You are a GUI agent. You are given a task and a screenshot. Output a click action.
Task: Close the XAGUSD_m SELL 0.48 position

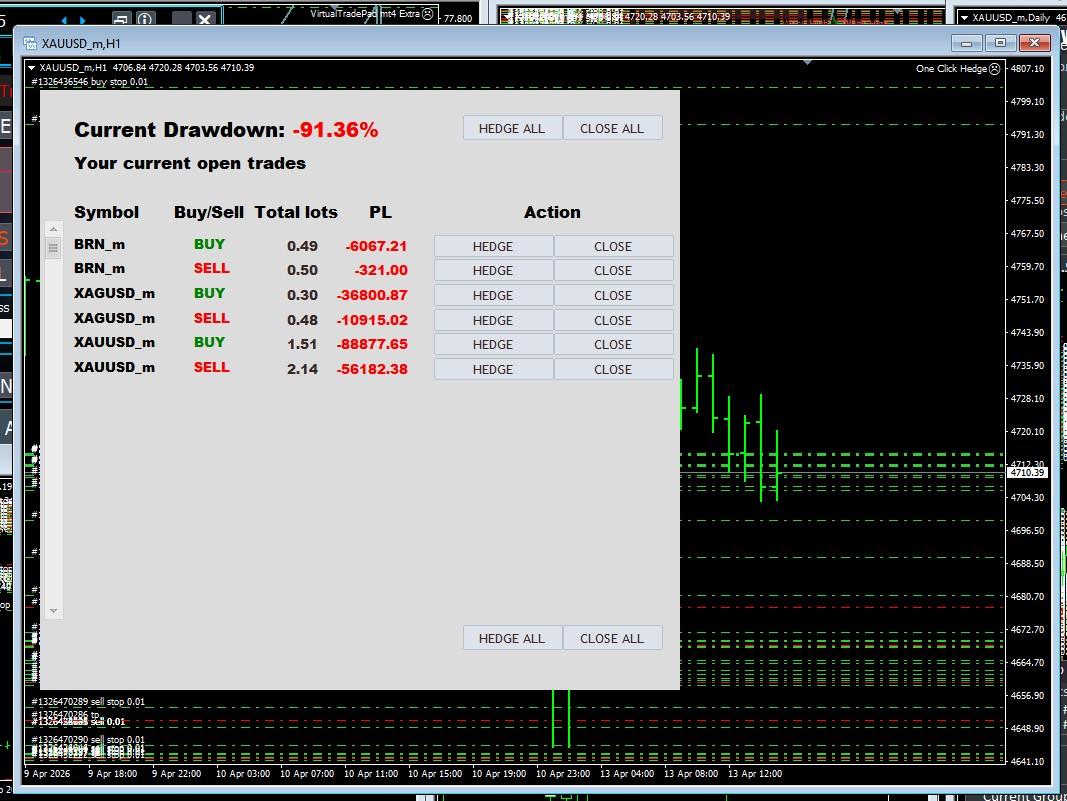[x=613, y=320]
